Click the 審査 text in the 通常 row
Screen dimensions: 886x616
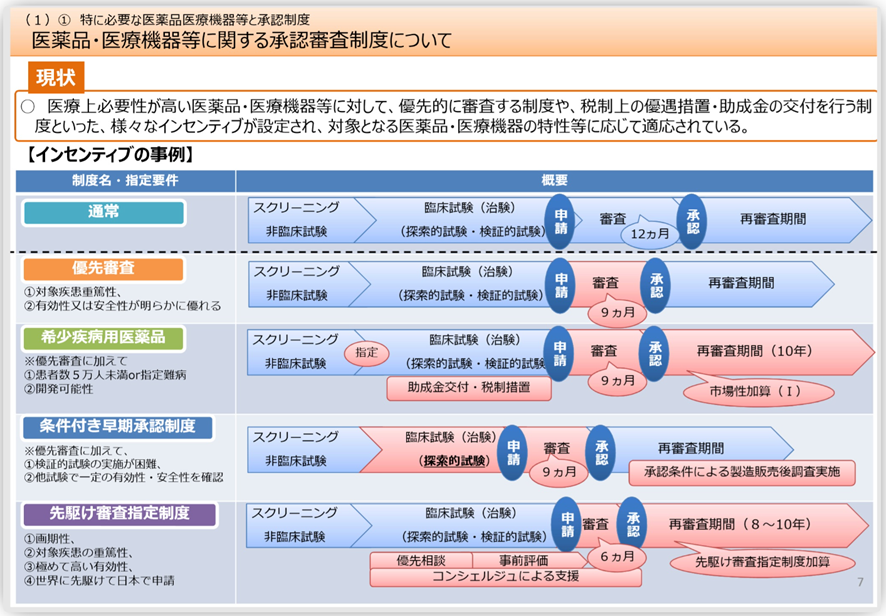tap(613, 219)
